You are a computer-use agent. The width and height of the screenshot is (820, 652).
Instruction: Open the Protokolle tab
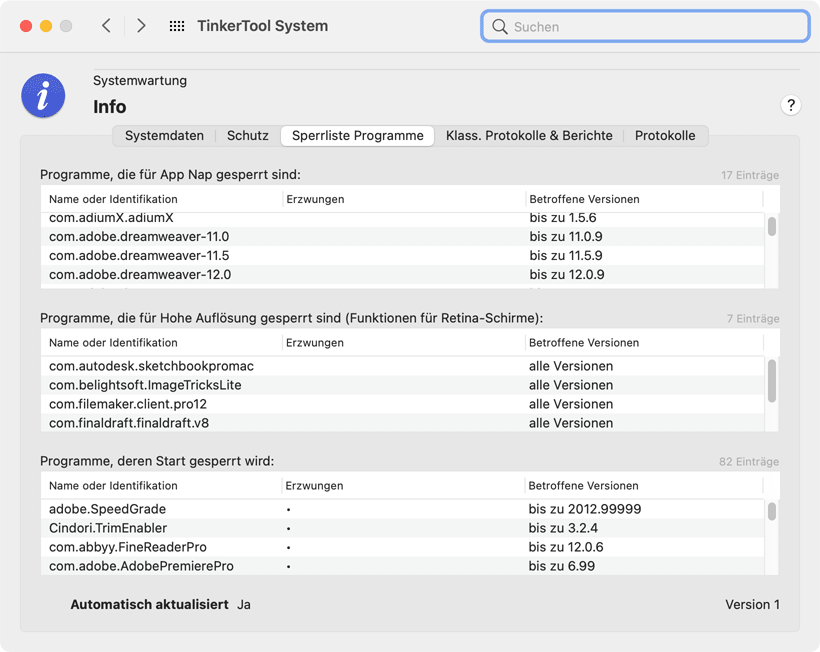tap(665, 136)
